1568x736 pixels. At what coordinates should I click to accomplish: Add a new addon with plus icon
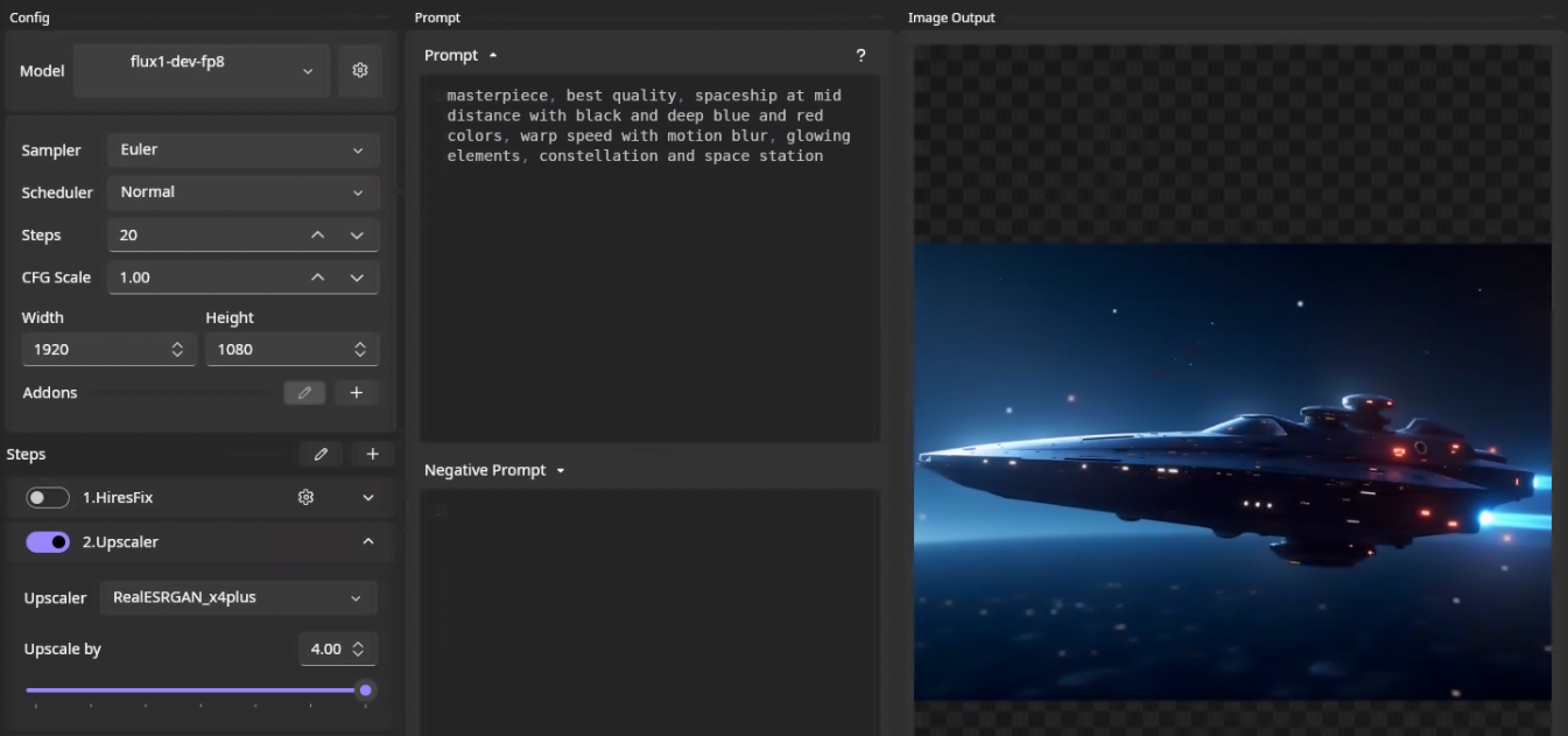point(357,392)
